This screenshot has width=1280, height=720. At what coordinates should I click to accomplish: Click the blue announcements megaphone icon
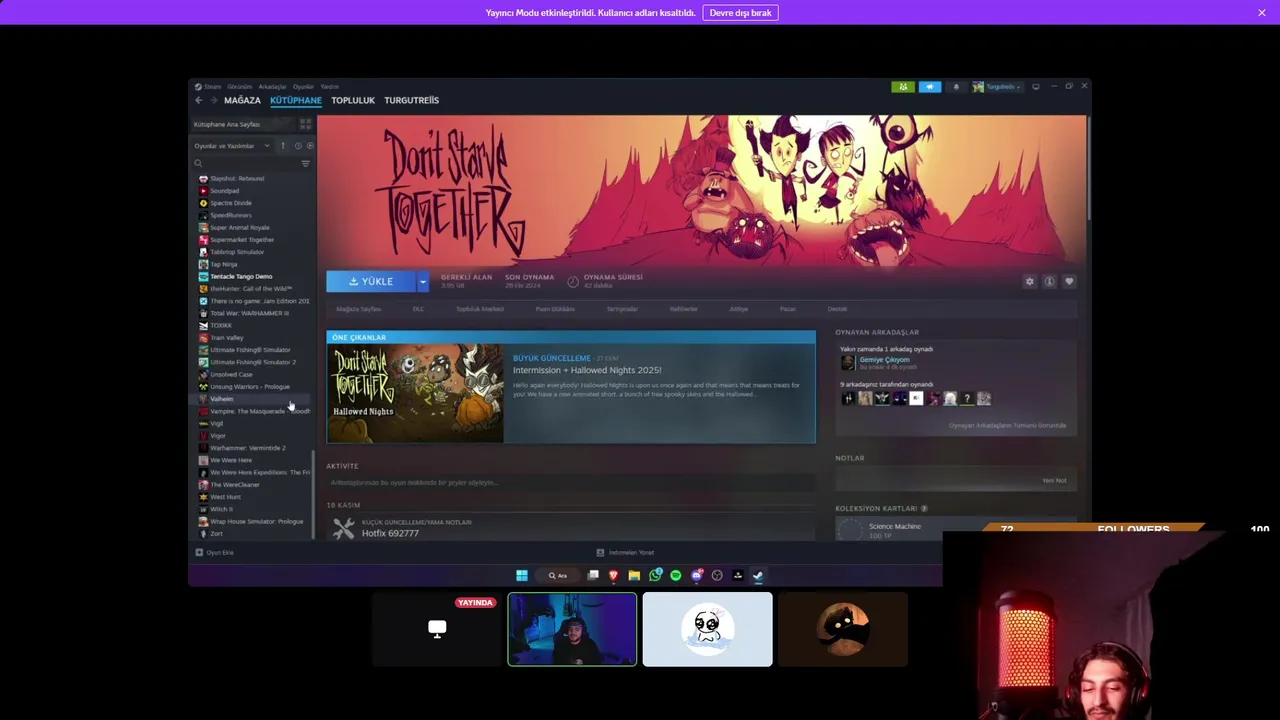point(929,87)
